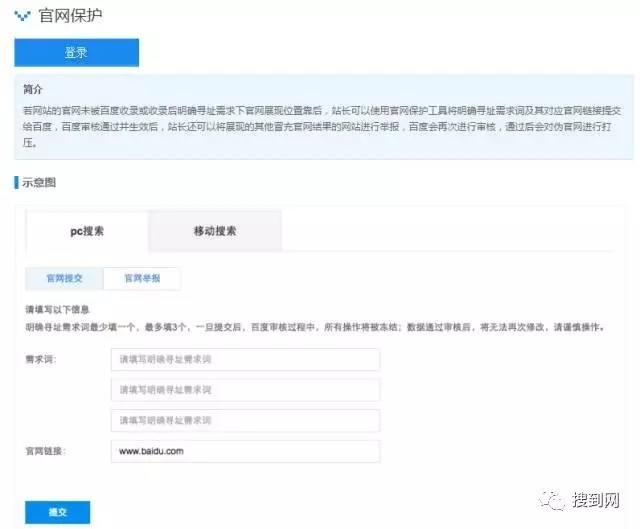The image size is (640, 529).
Task: Focus the first 需求词 input field
Action: 245,360
